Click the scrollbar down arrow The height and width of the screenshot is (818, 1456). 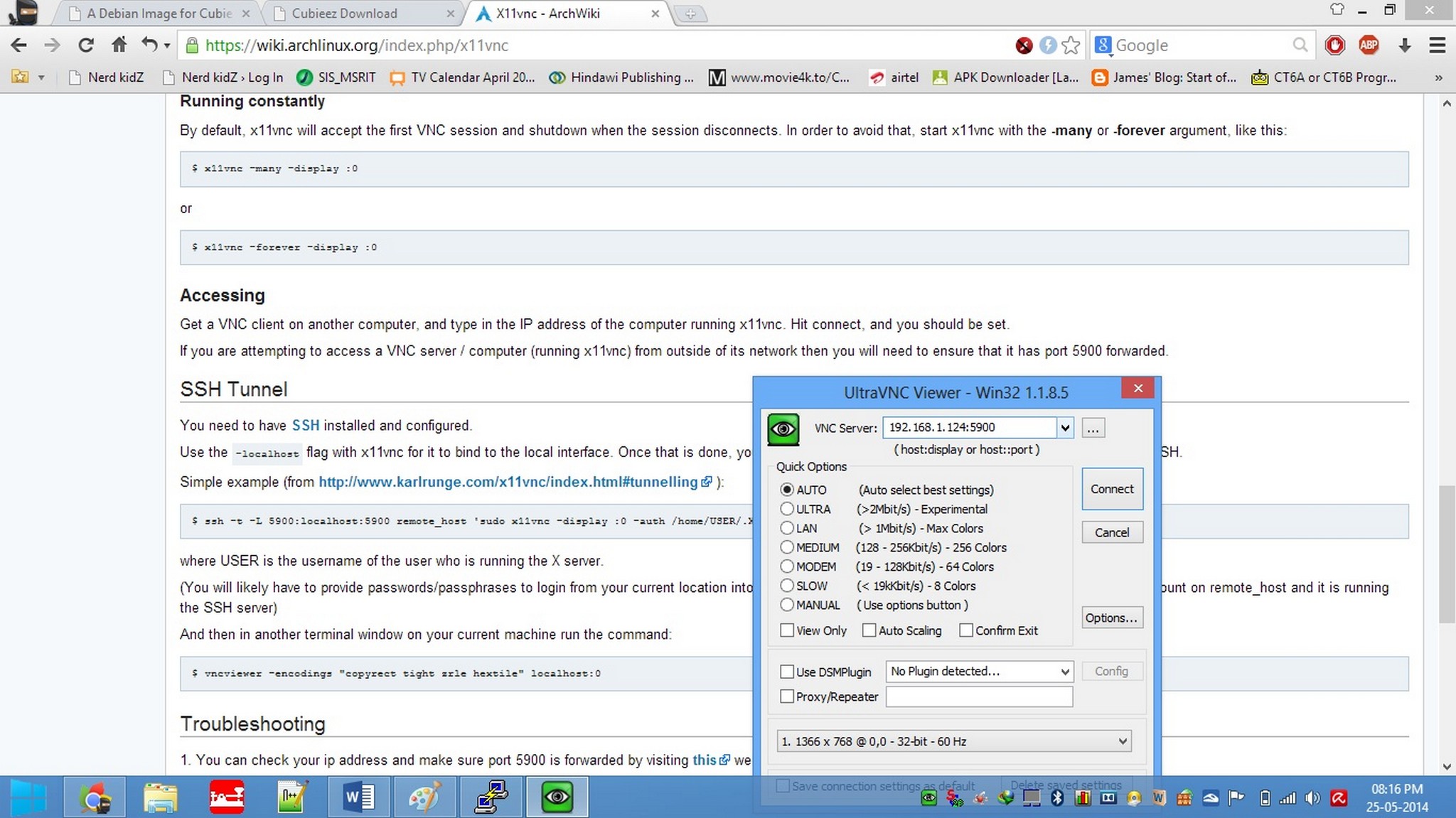coord(1447,767)
